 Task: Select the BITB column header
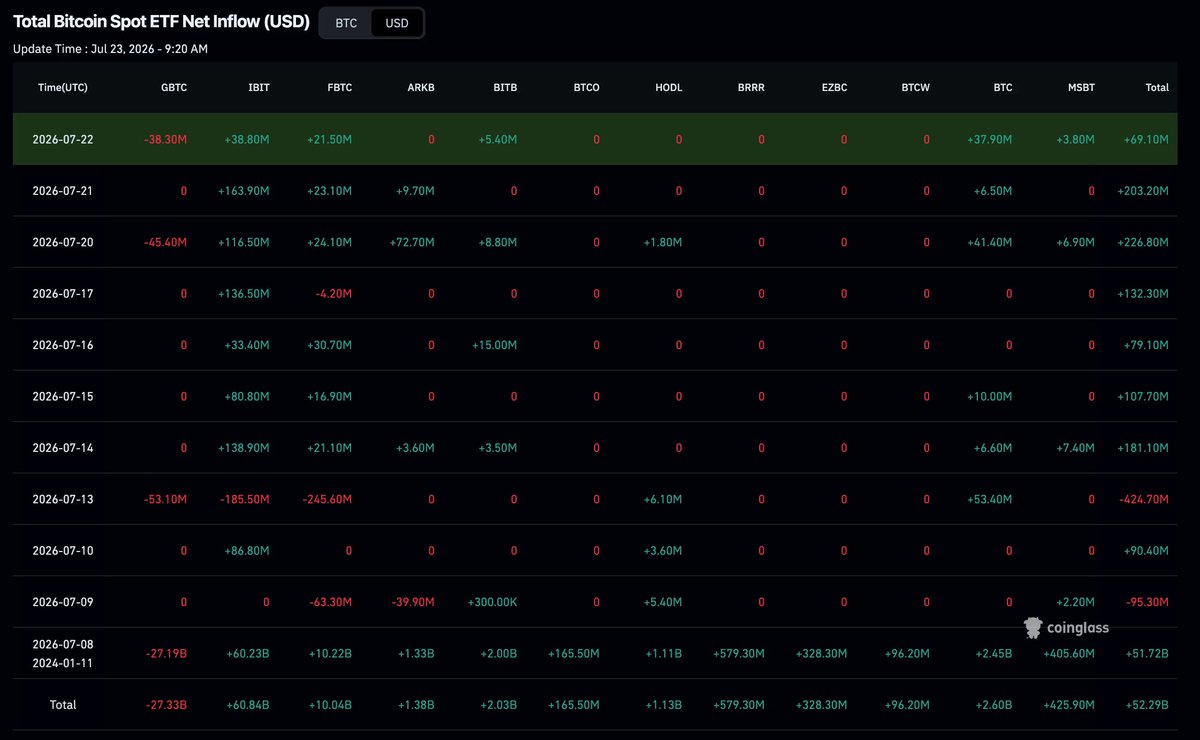click(505, 88)
